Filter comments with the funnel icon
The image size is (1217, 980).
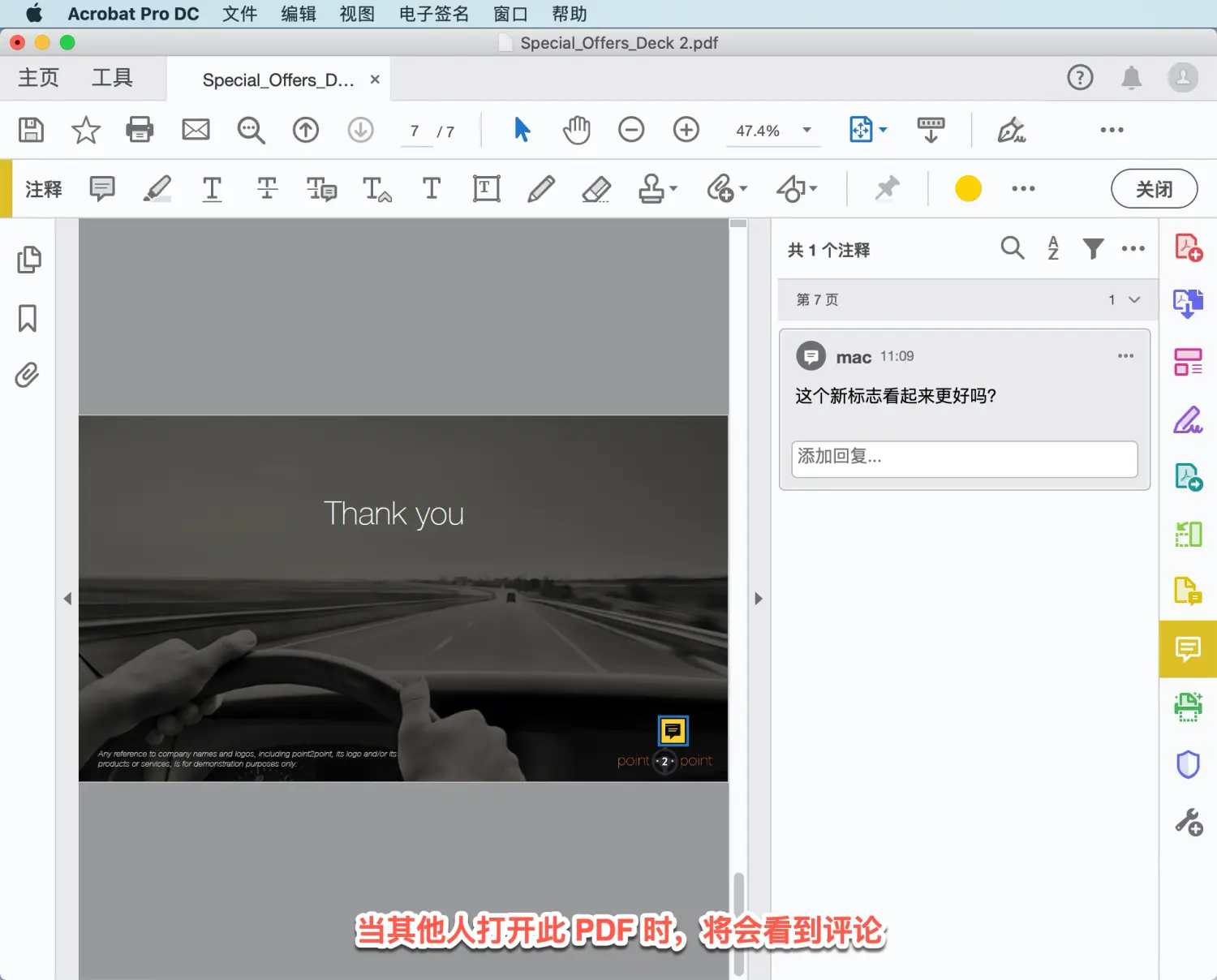[x=1094, y=248]
